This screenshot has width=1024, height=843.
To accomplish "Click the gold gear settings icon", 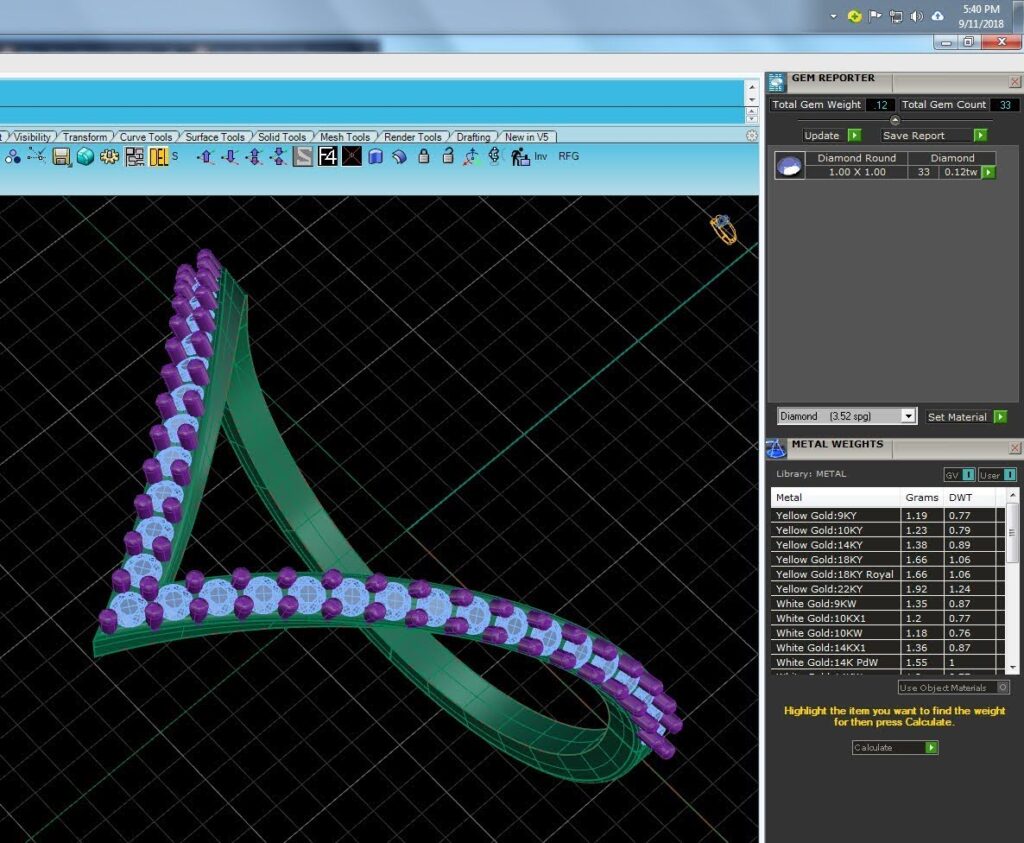I will (x=109, y=157).
